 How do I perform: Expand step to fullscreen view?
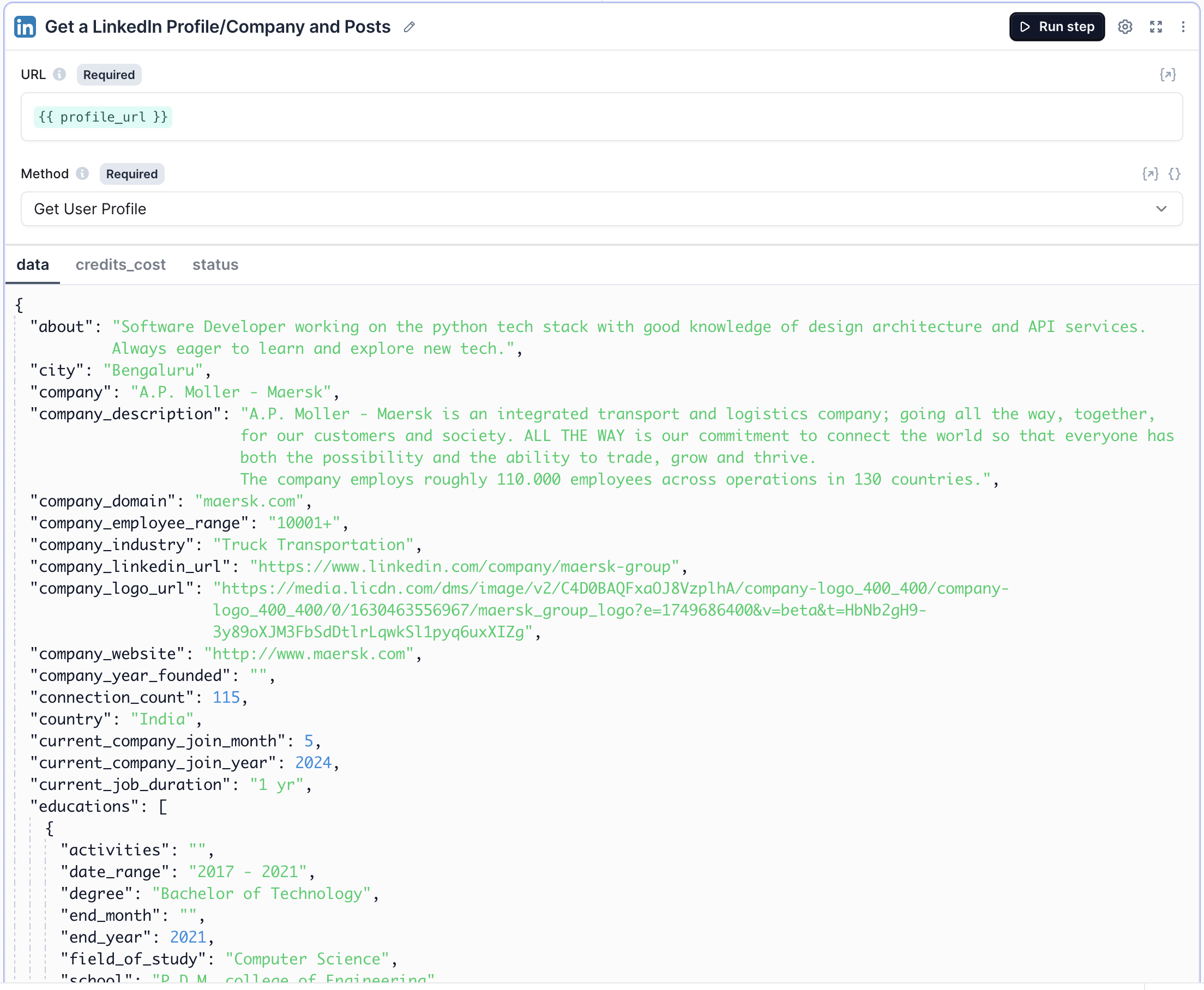(x=1155, y=27)
